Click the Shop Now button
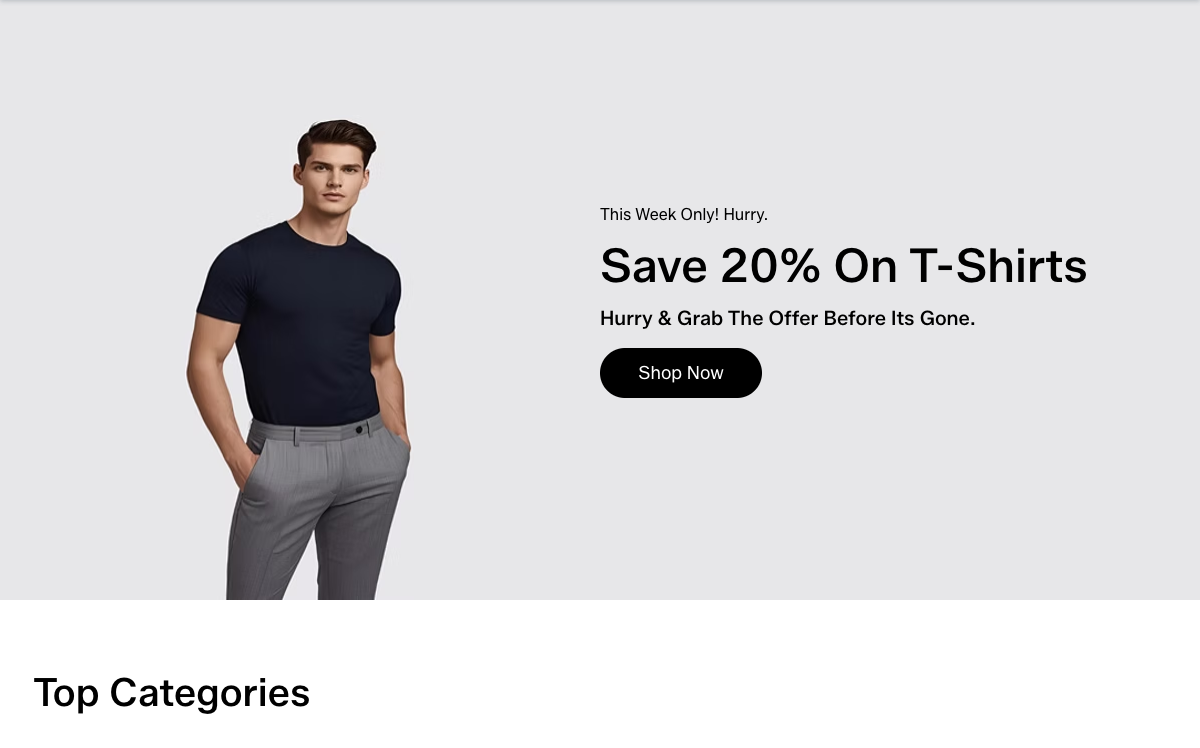Viewport: 1200px width, 748px height. [681, 373]
